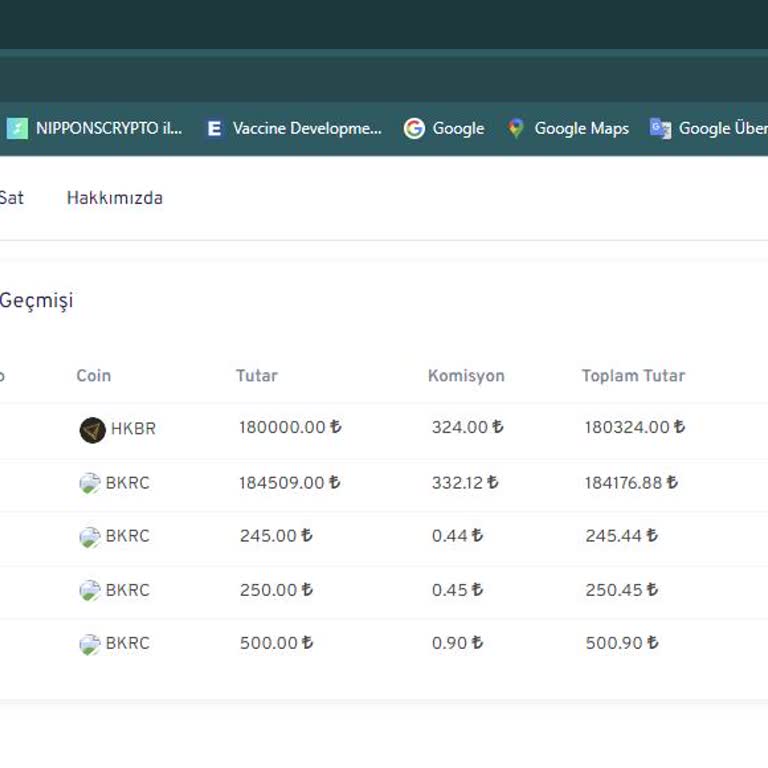
Task: Launch Google Maps from its bookmark icon
Action: [516, 128]
